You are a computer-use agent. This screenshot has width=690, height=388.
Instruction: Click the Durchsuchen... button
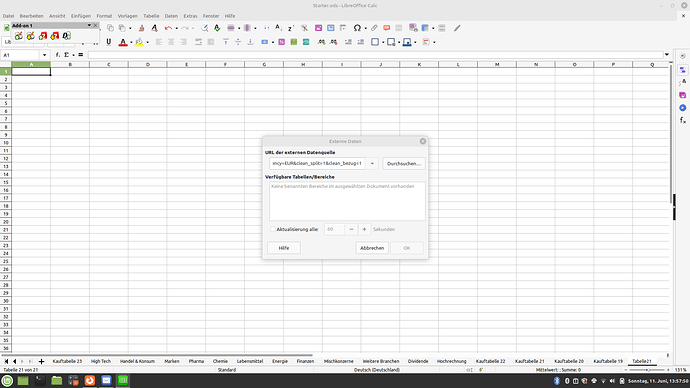point(404,164)
